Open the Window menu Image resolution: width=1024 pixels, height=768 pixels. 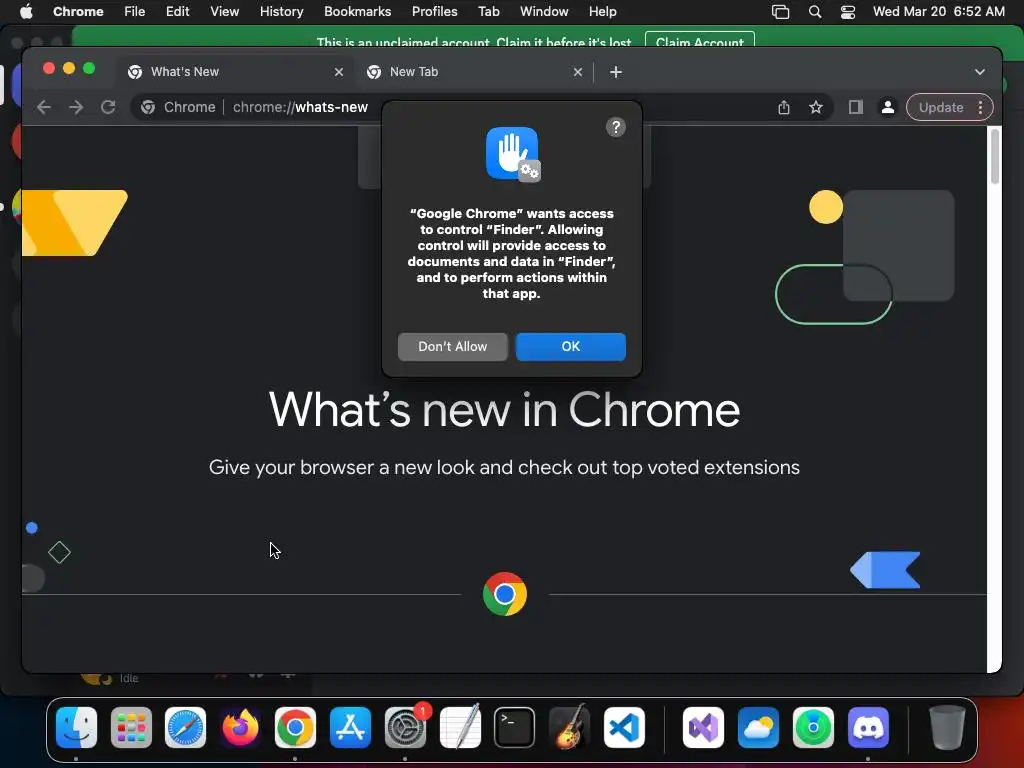tap(544, 12)
